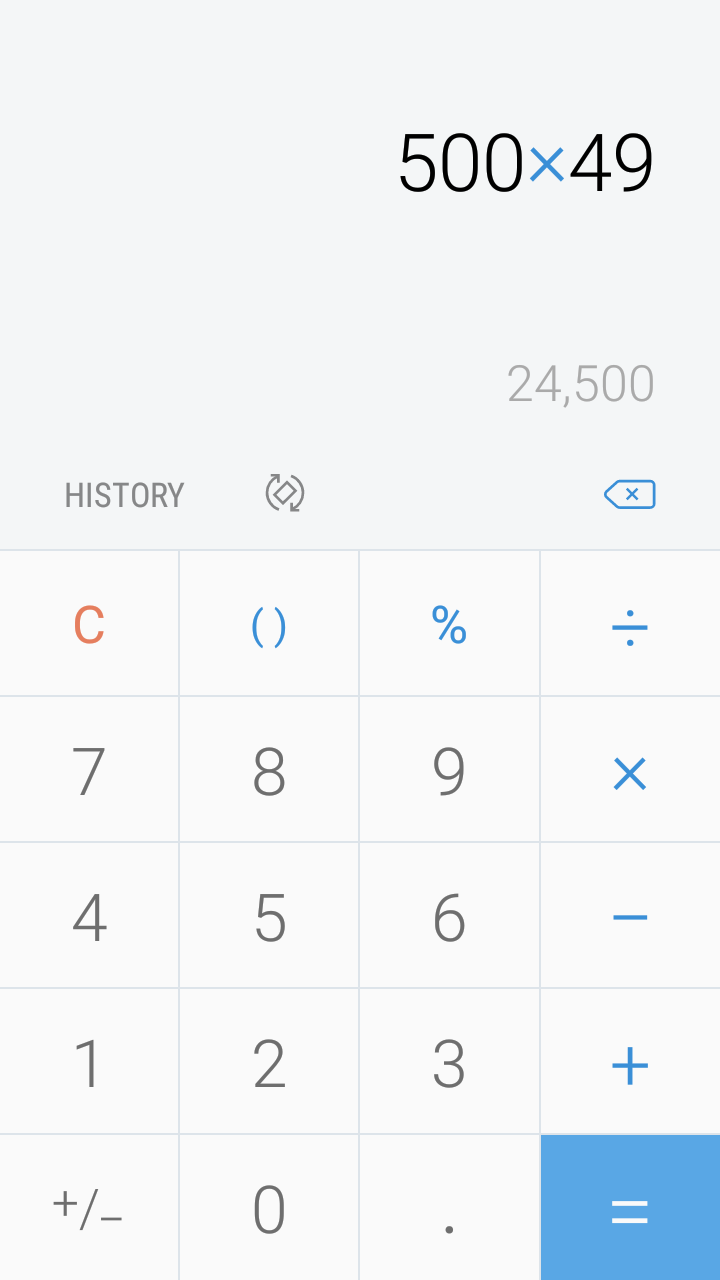Select the plus operator
Screen dimensions: 720x1280
pos(630,1062)
